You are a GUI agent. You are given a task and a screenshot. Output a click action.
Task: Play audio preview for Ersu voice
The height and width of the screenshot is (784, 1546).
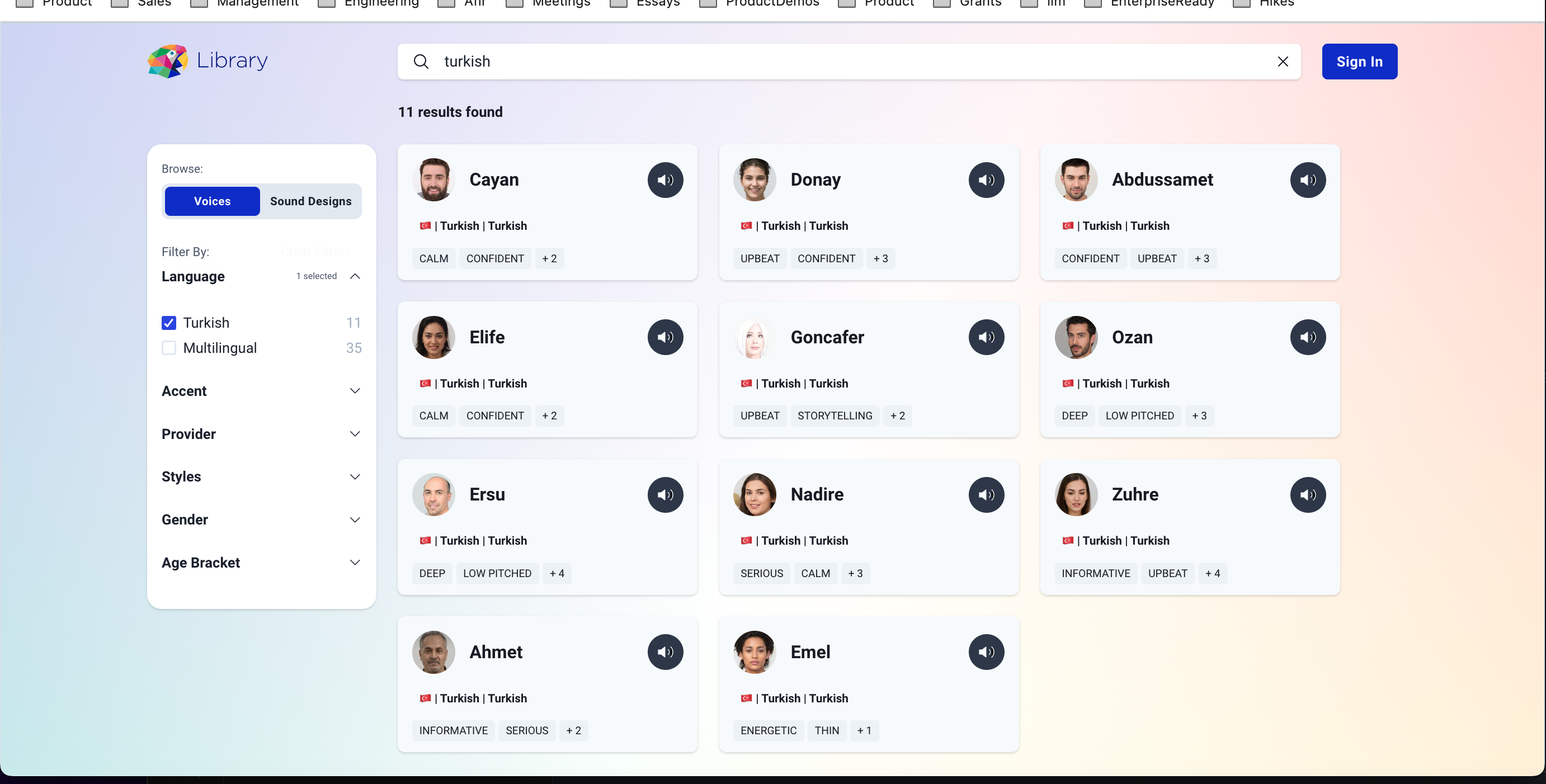click(665, 494)
